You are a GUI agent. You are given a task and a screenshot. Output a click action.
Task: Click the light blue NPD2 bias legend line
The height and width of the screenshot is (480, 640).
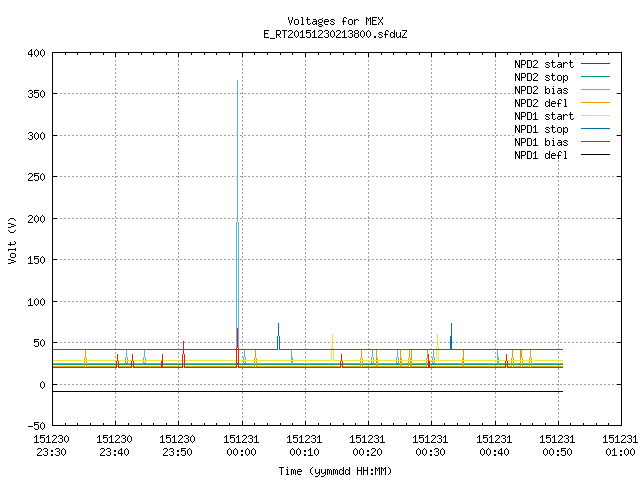coord(595,90)
